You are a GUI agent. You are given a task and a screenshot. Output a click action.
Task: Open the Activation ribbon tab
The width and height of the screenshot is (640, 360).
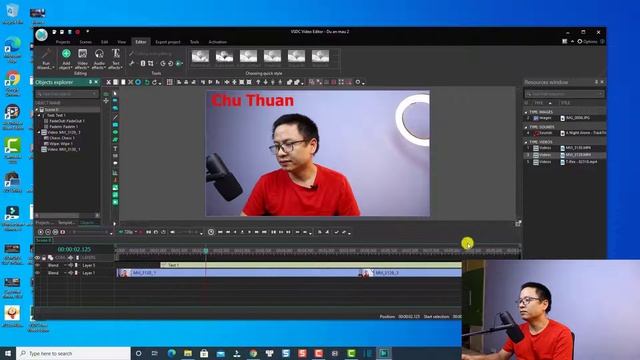(218, 42)
